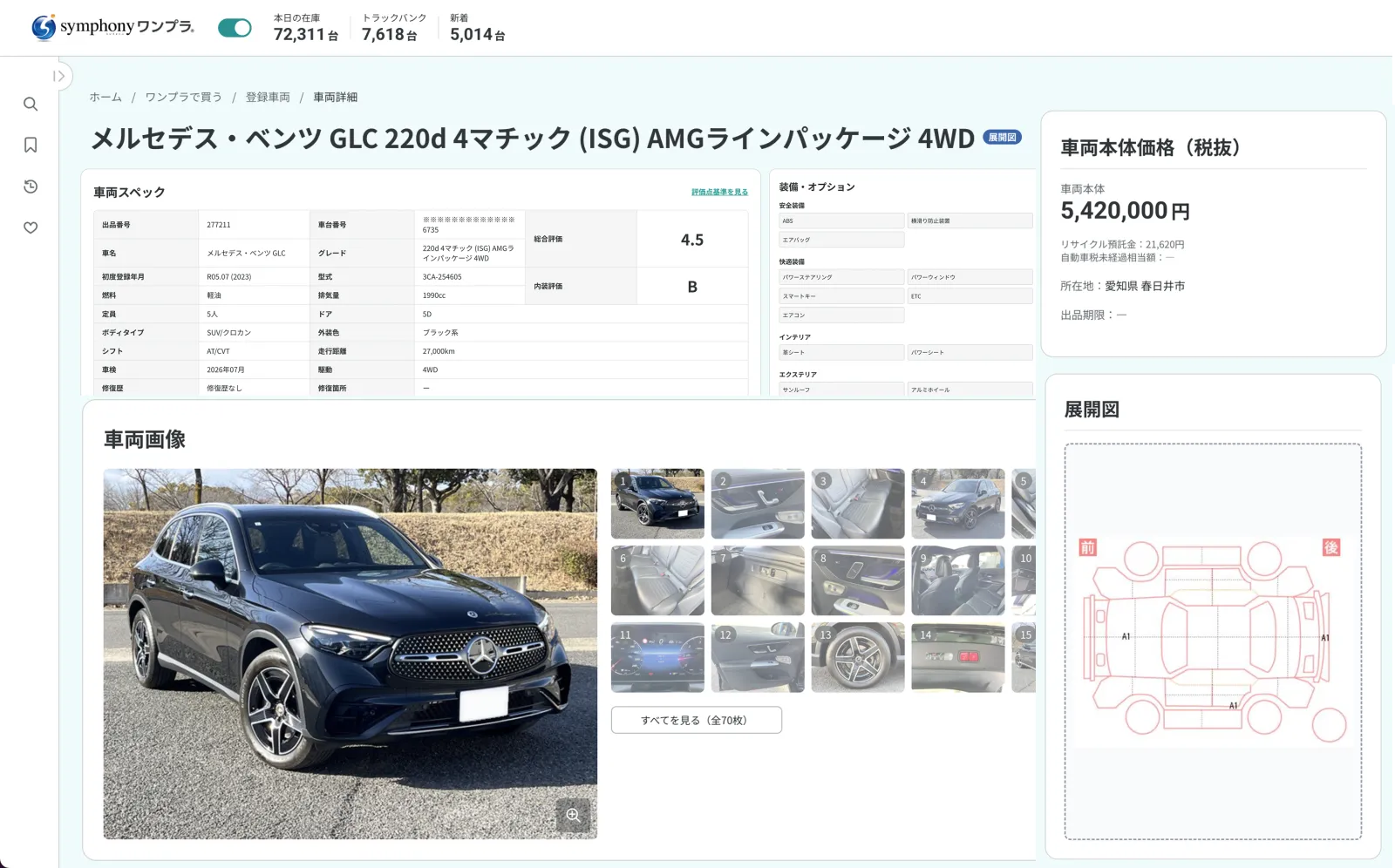Select thumbnail 2 showing the door panel
Screen dimensions: 1395x868
tap(758, 504)
